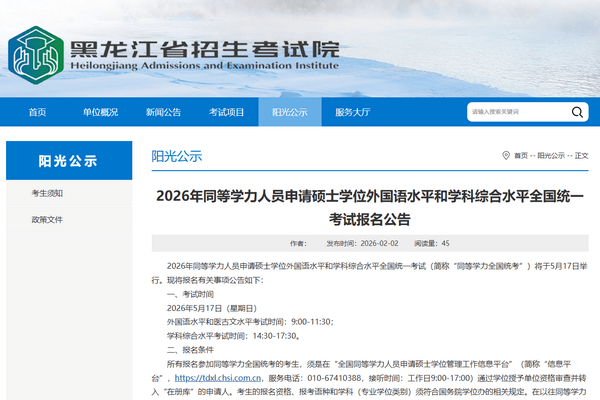The image size is (600, 400).
Task: Click the 正文 breadcrumb text
Action: click(581, 155)
